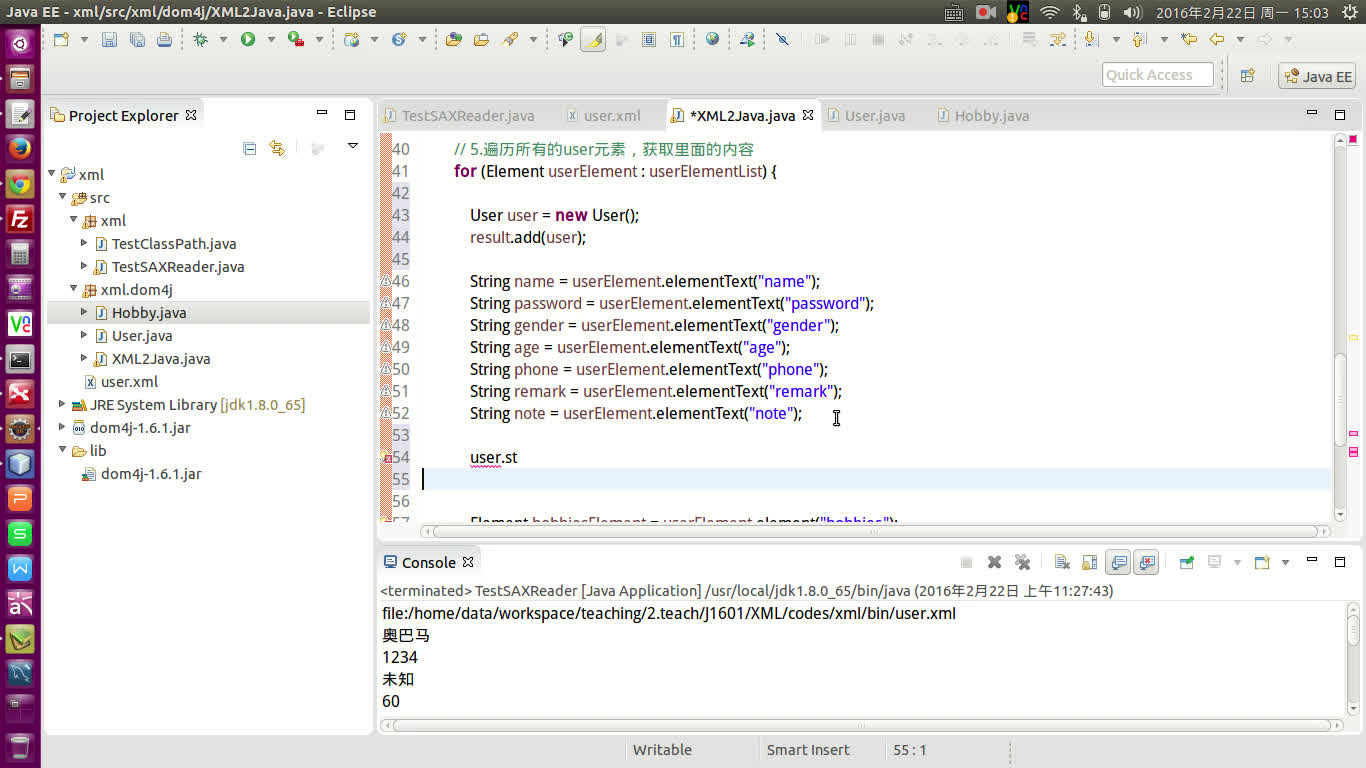This screenshot has width=1366, height=768.
Task: Remove all terminated launches in Console toolbar
Action: pyautogui.click(x=1022, y=561)
